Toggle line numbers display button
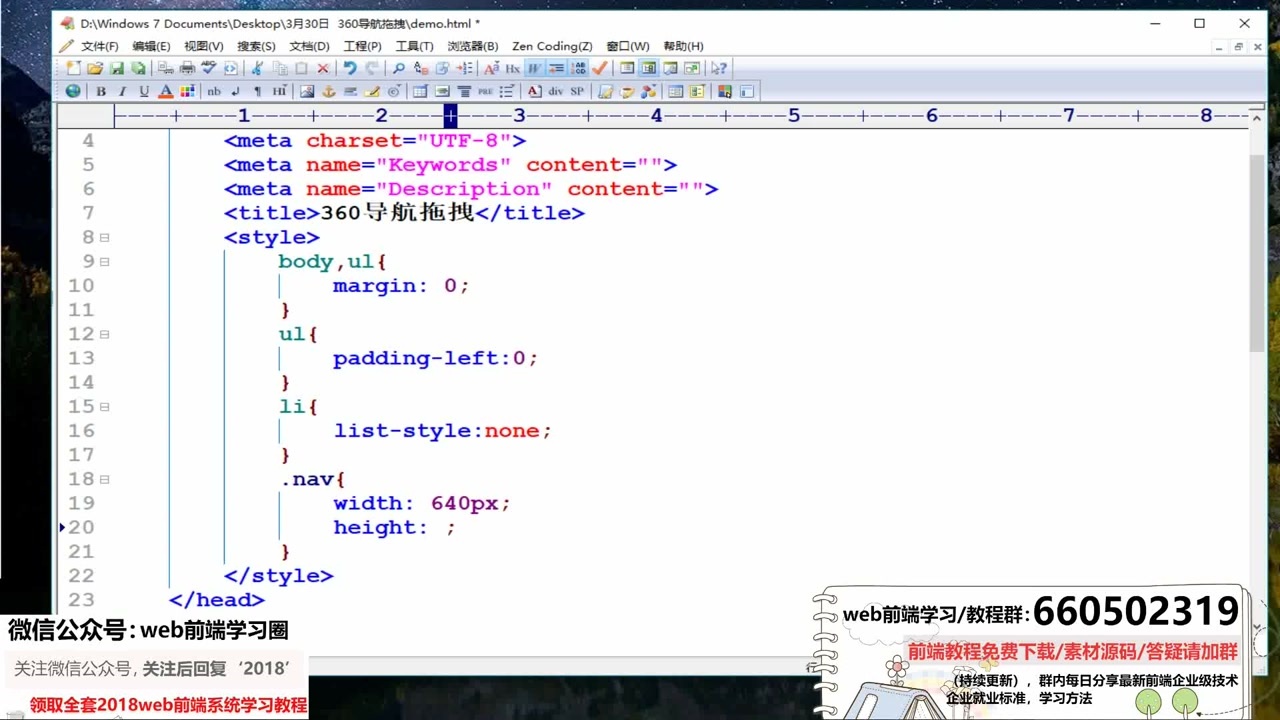This screenshot has width=1280, height=720. pyautogui.click(x=579, y=68)
